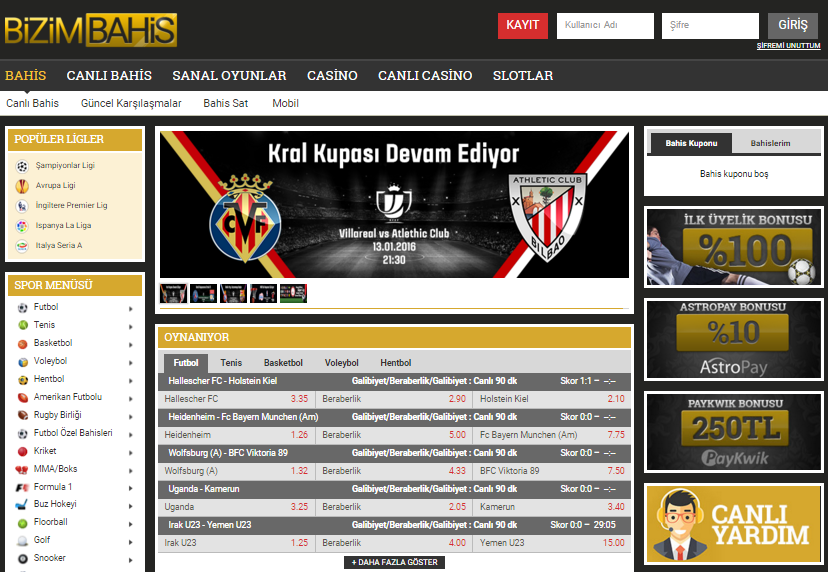
Task: Expand the Basketbol submenu arrow
Action: point(130,345)
